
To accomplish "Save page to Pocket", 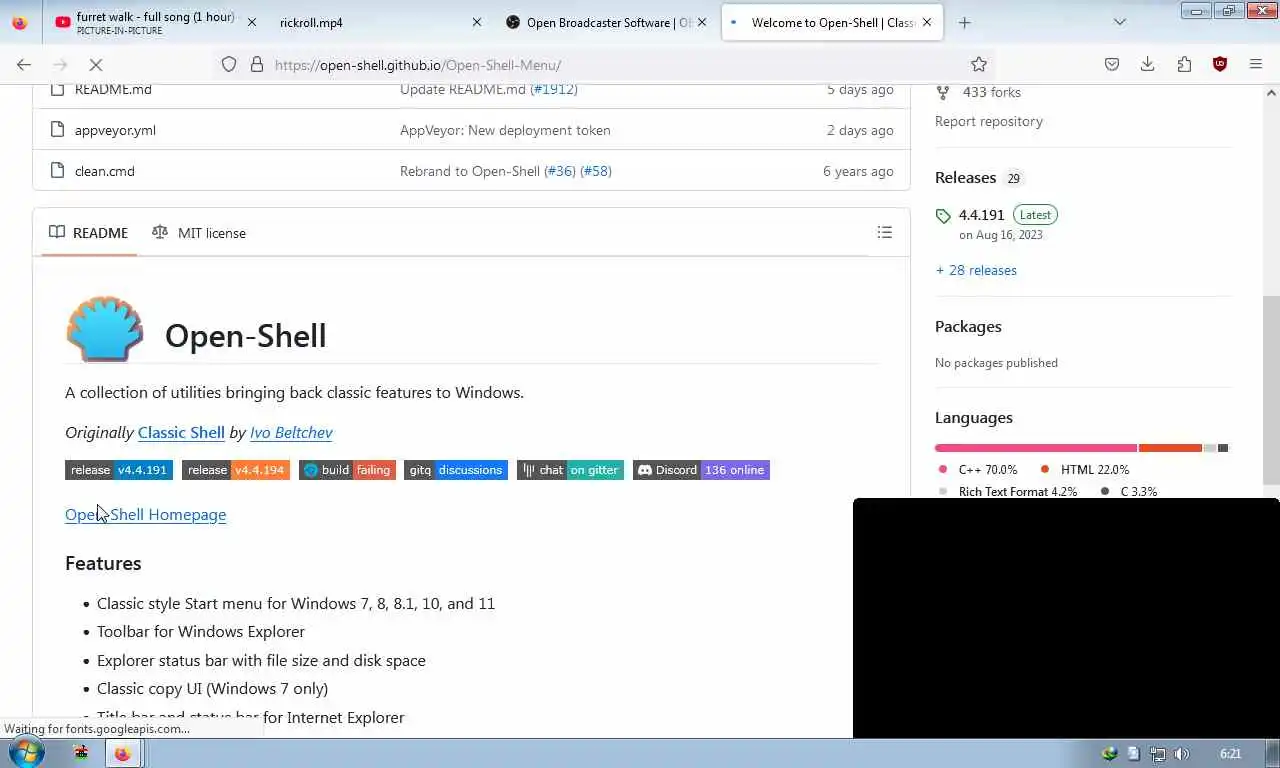I will pos(1112,64).
